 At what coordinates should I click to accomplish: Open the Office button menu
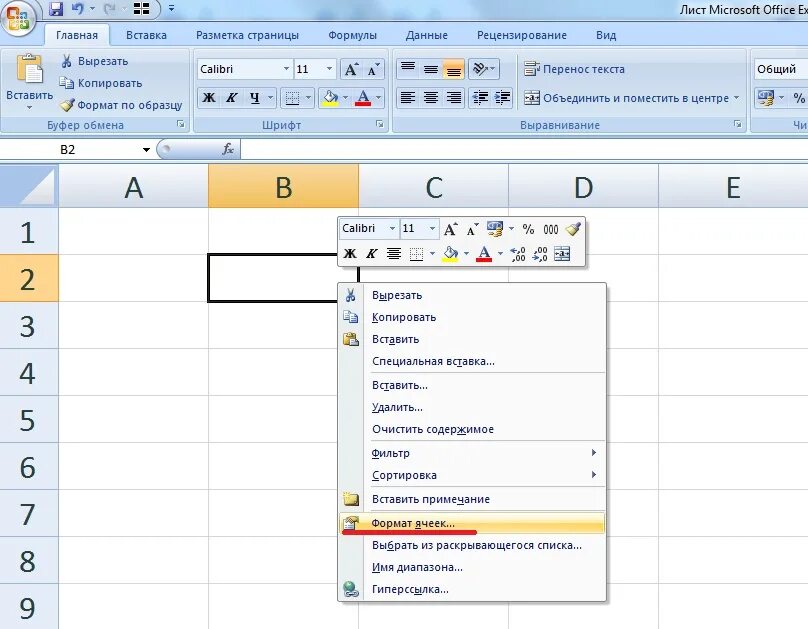pyautogui.click(x=18, y=18)
